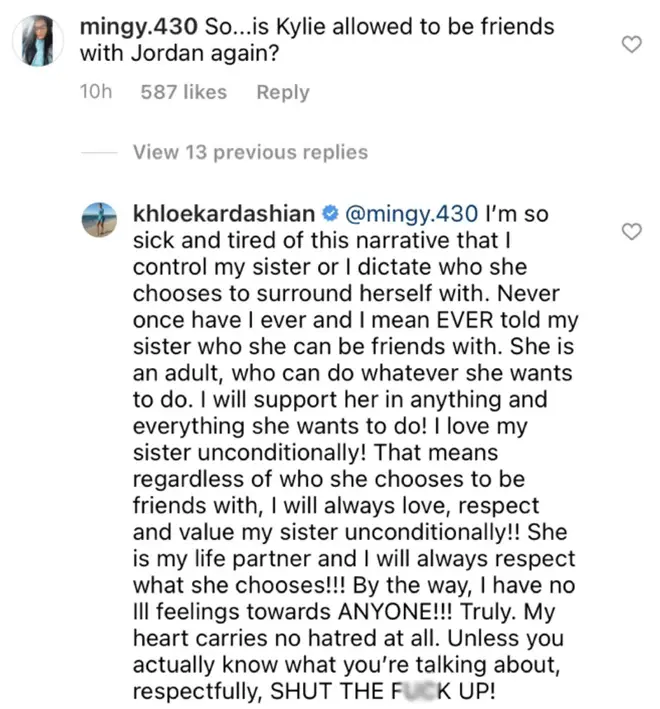The image size is (660, 709).
Task: Follow the @mingy.430 mention in reply
Action: 411,214
